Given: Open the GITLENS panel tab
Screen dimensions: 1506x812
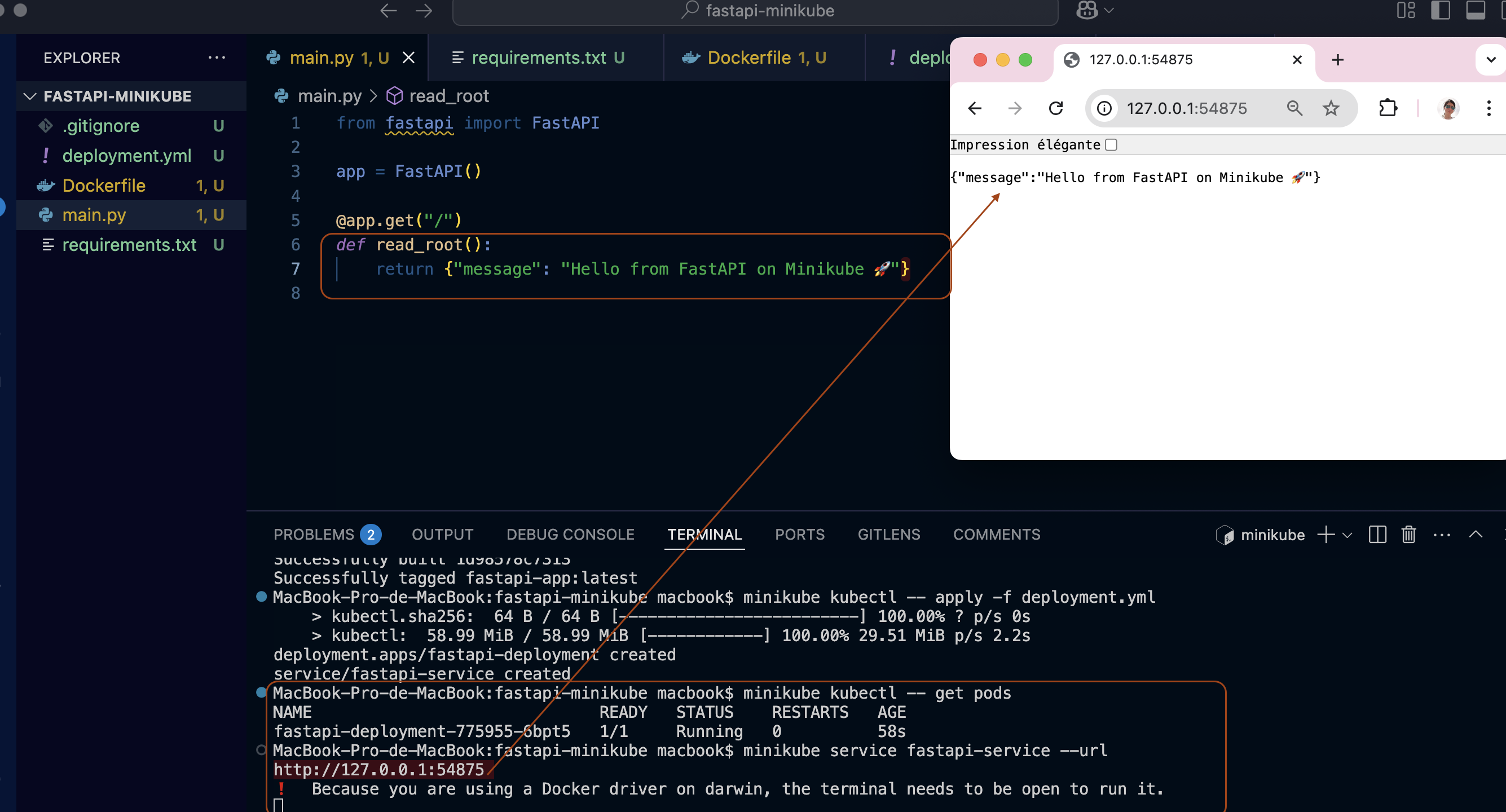Looking at the screenshot, I should click(888, 535).
